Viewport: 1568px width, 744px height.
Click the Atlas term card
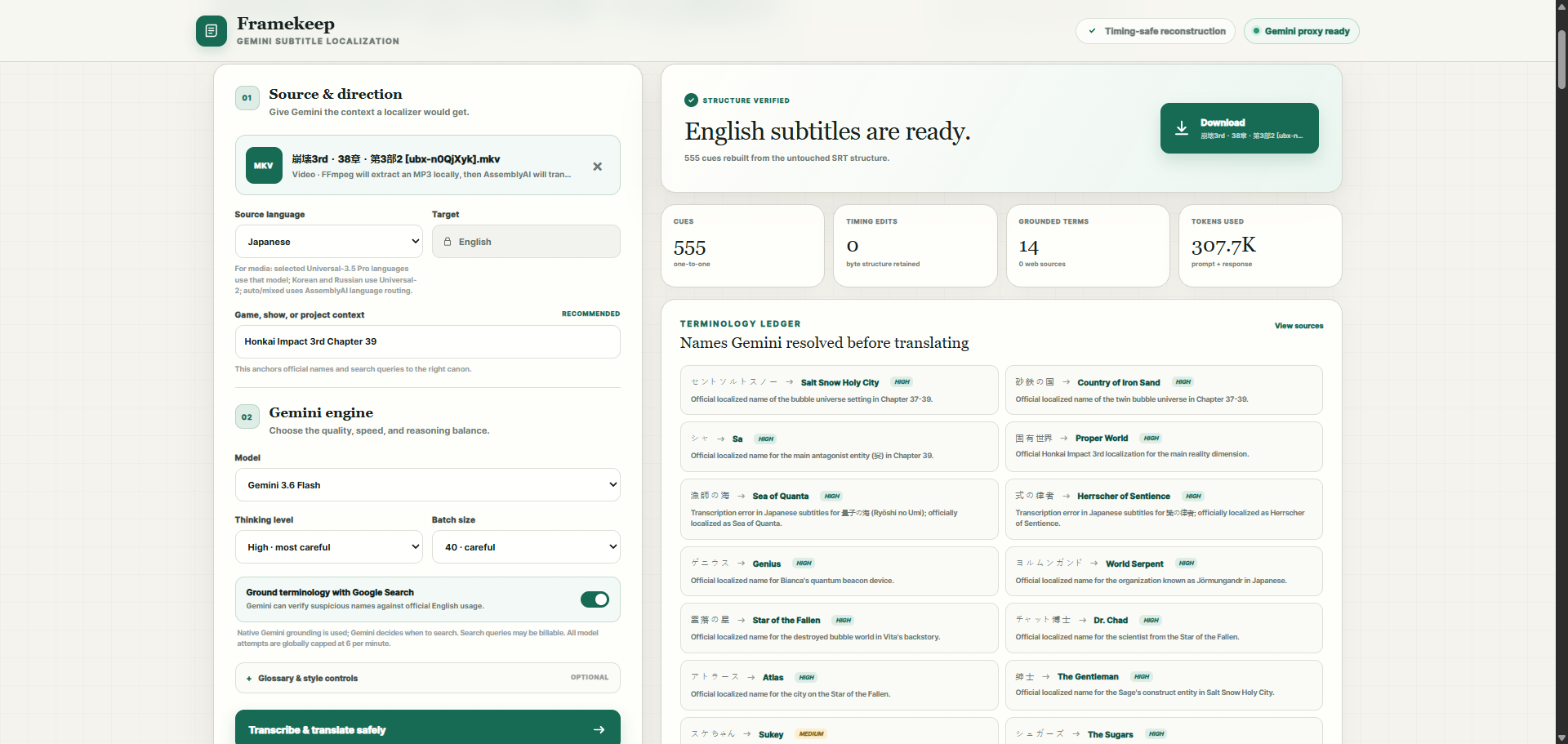840,685
